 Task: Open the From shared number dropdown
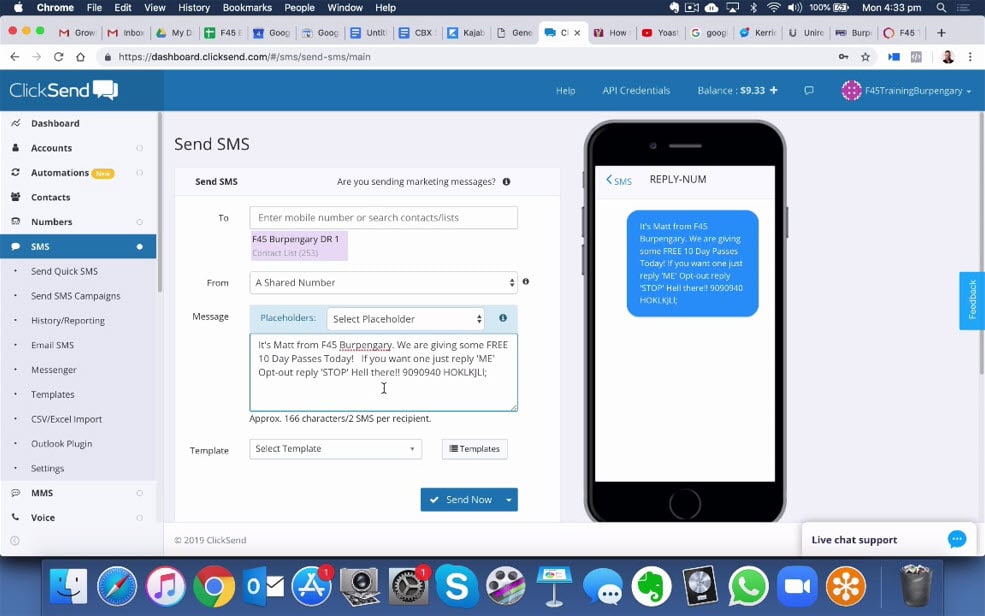pyautogui.click(x=383, y=283)
